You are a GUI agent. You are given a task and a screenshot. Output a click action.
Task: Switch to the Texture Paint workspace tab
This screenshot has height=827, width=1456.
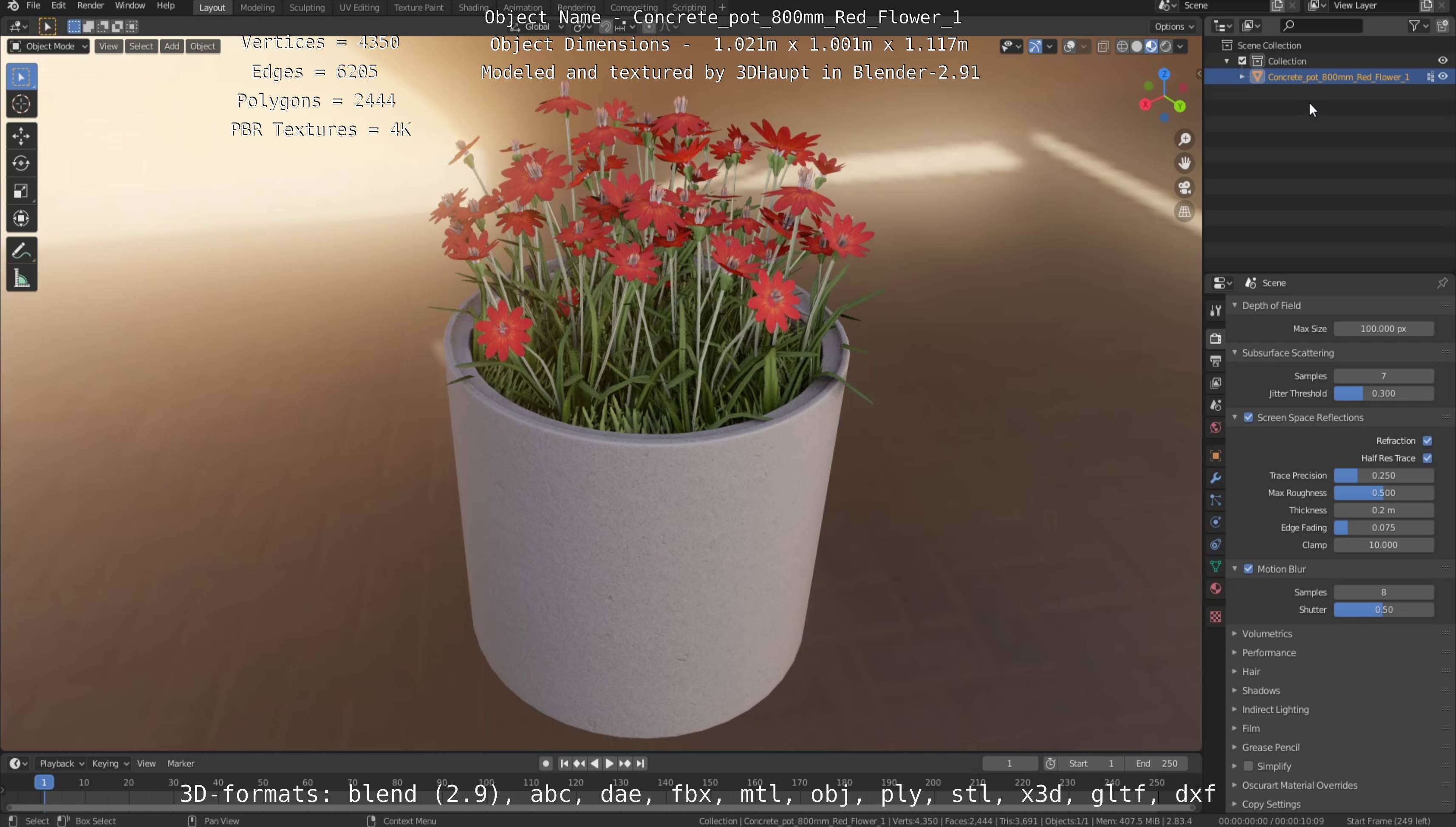coord(418,7)
